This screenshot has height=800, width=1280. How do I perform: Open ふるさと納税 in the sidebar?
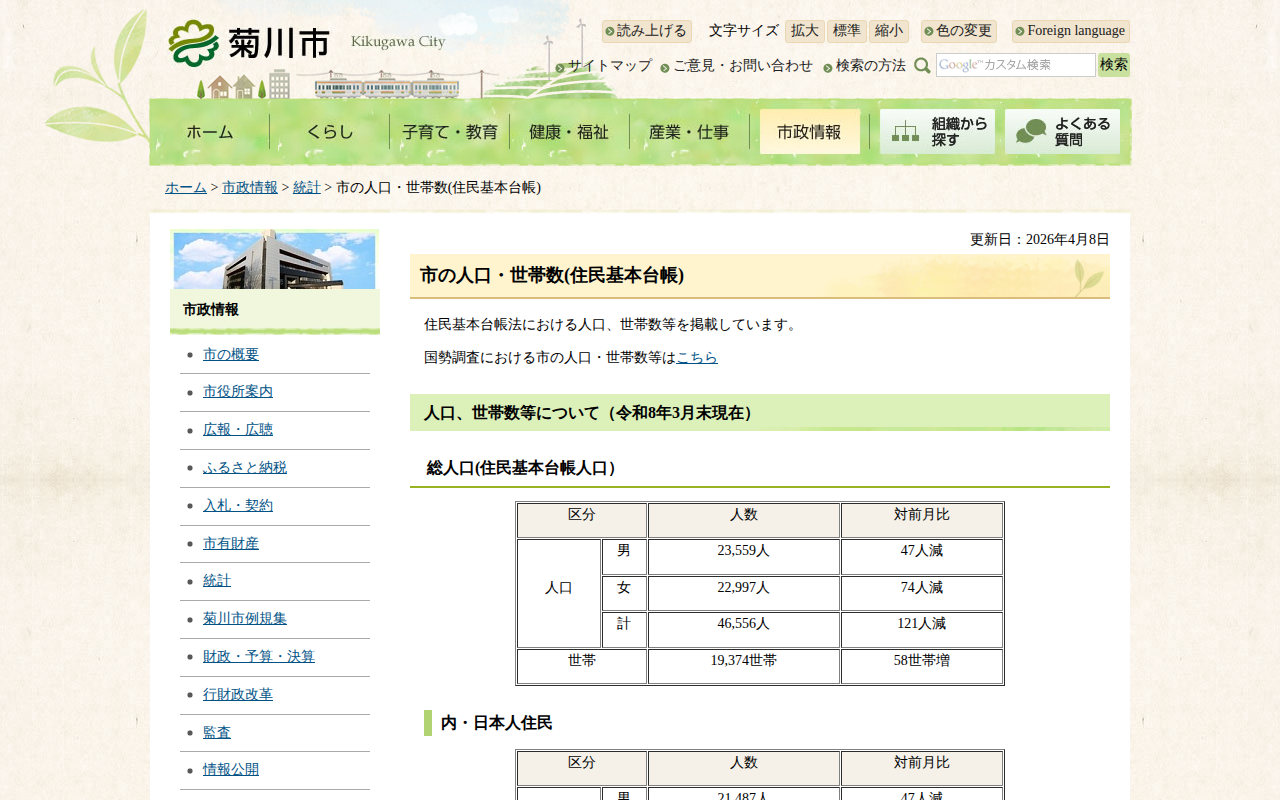pos(245,468)
